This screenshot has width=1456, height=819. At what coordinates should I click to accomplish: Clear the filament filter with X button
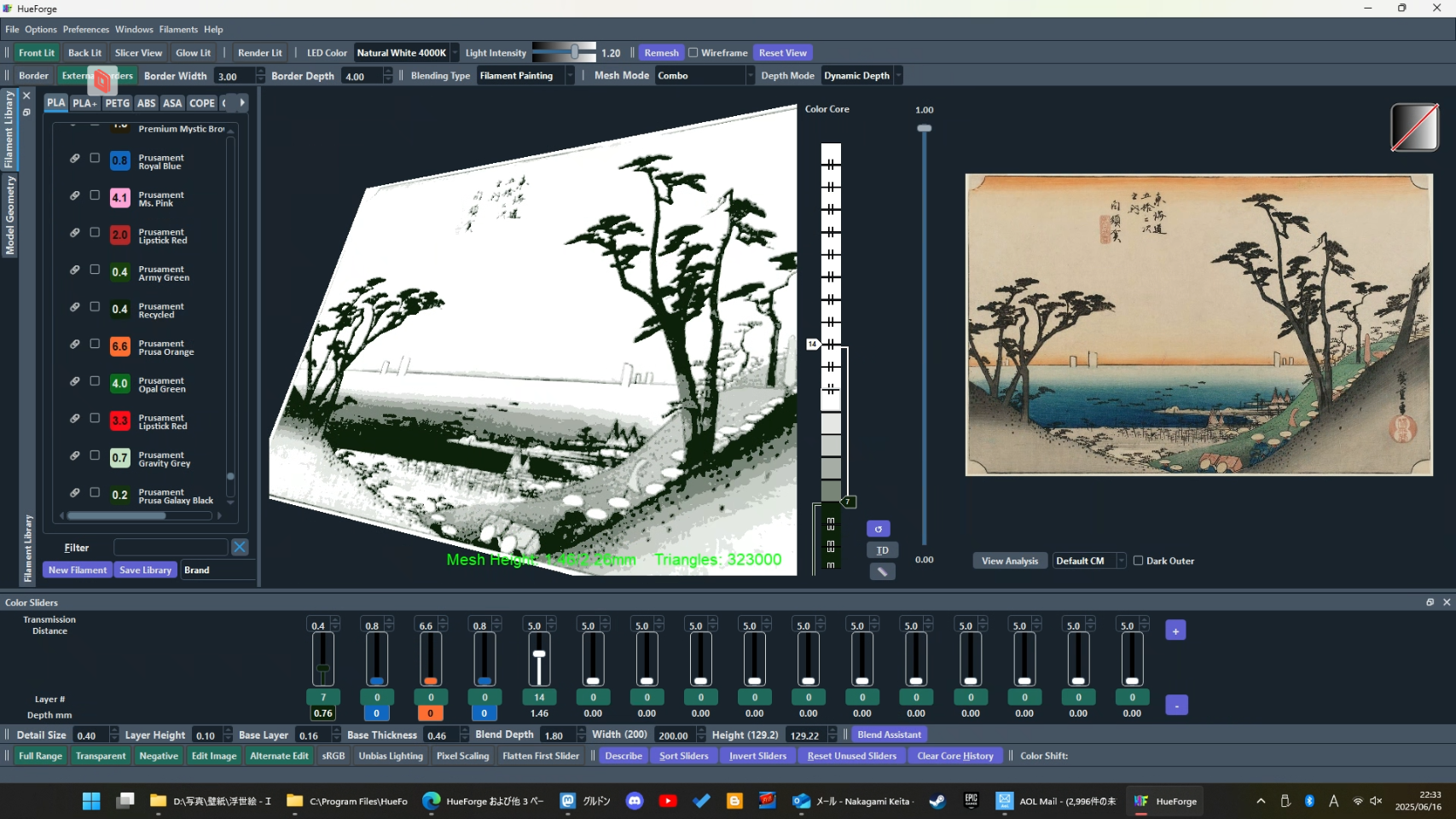[x=240, y=547]
